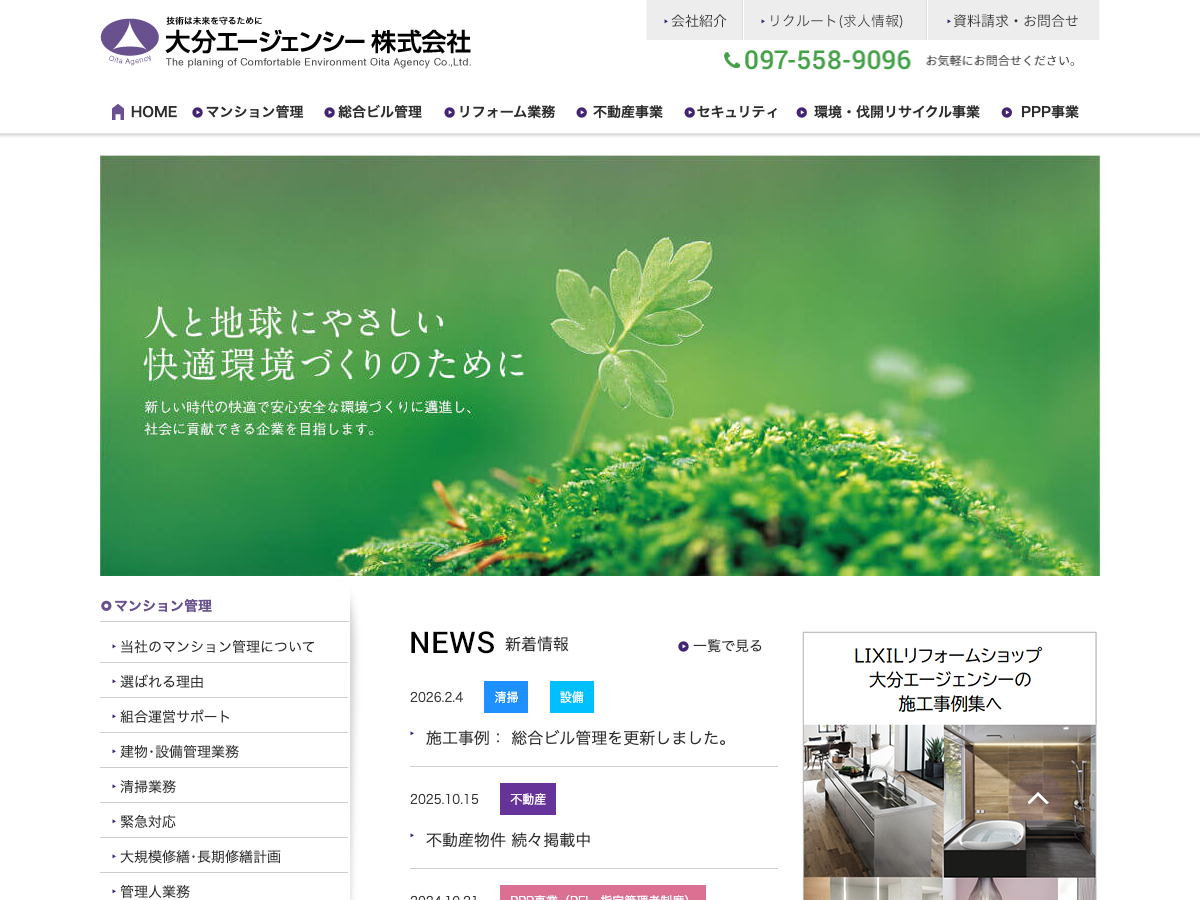Click the kitchen sink photo thumbnail

click(x=873, y=801)
